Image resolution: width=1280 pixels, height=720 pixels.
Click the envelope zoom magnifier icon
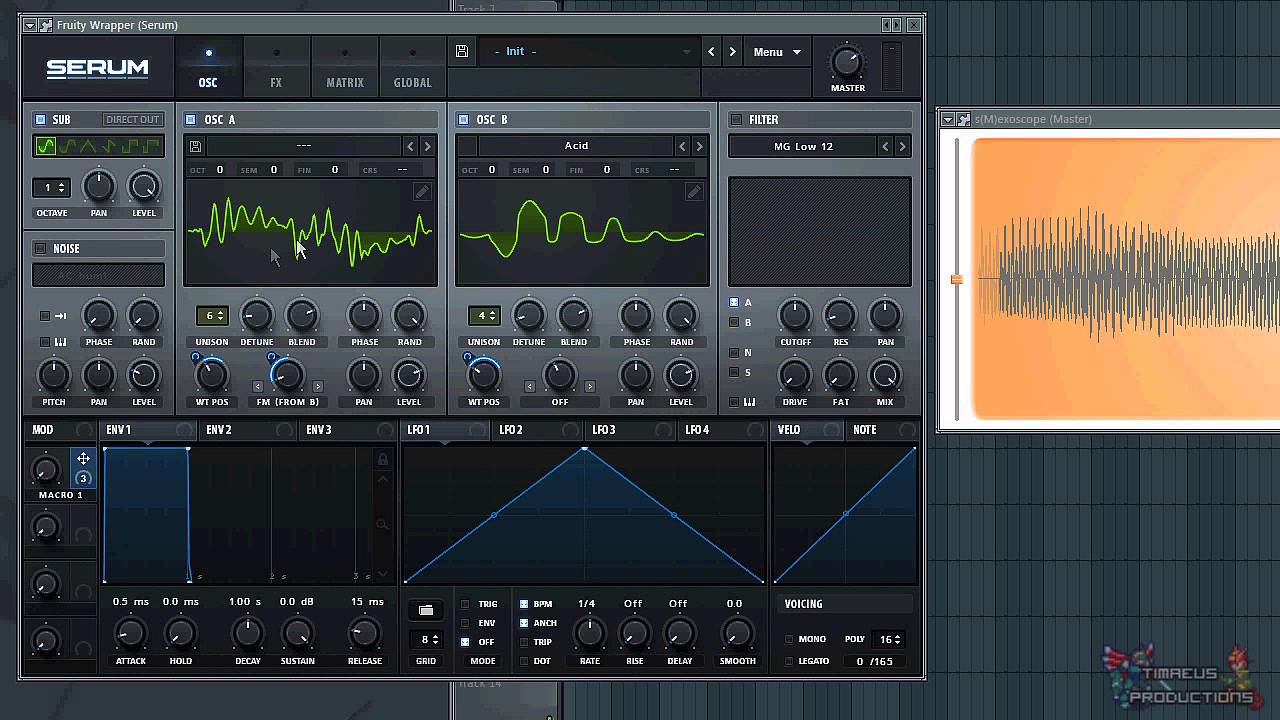click(382, 524)
